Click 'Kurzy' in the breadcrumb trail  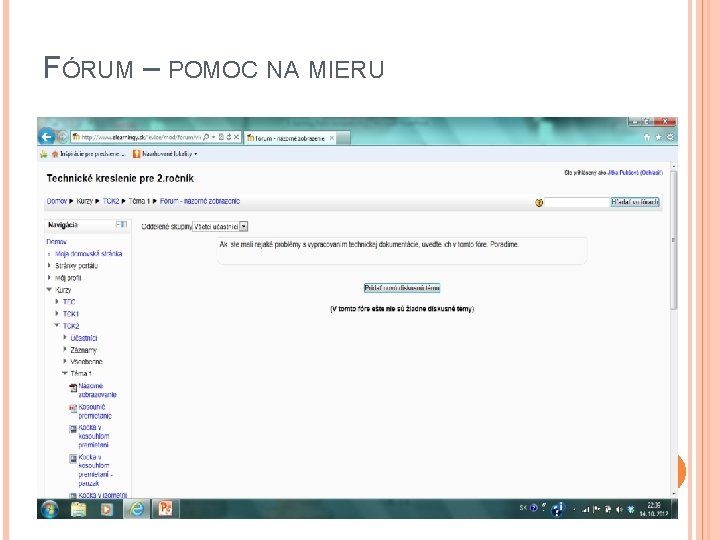(84, 201)
